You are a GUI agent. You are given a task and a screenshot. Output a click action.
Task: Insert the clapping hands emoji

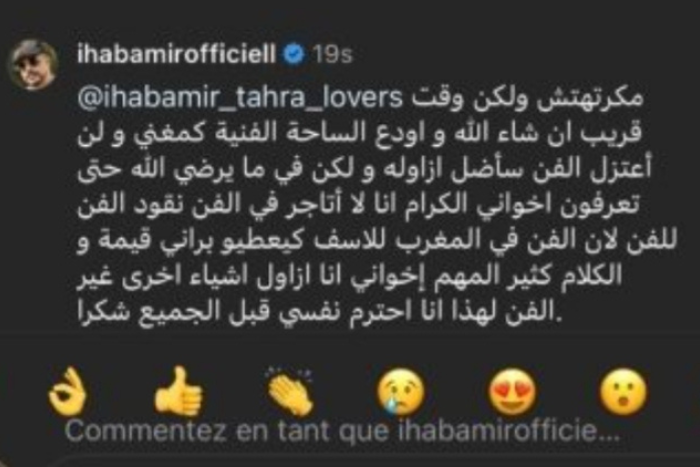[290, 392]
